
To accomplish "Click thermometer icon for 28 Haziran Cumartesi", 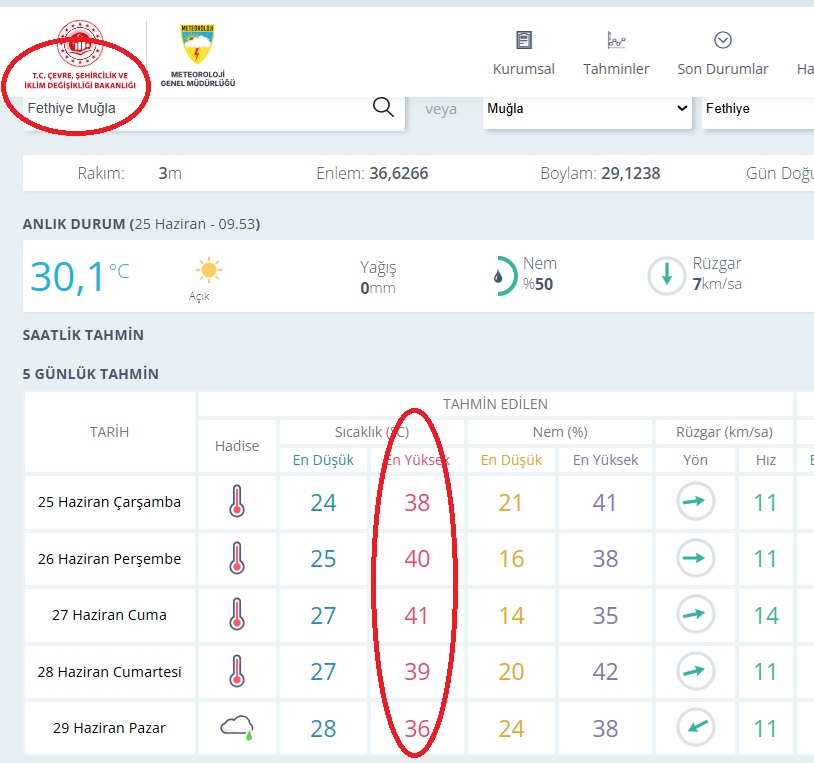I will (x=237, y=671).
